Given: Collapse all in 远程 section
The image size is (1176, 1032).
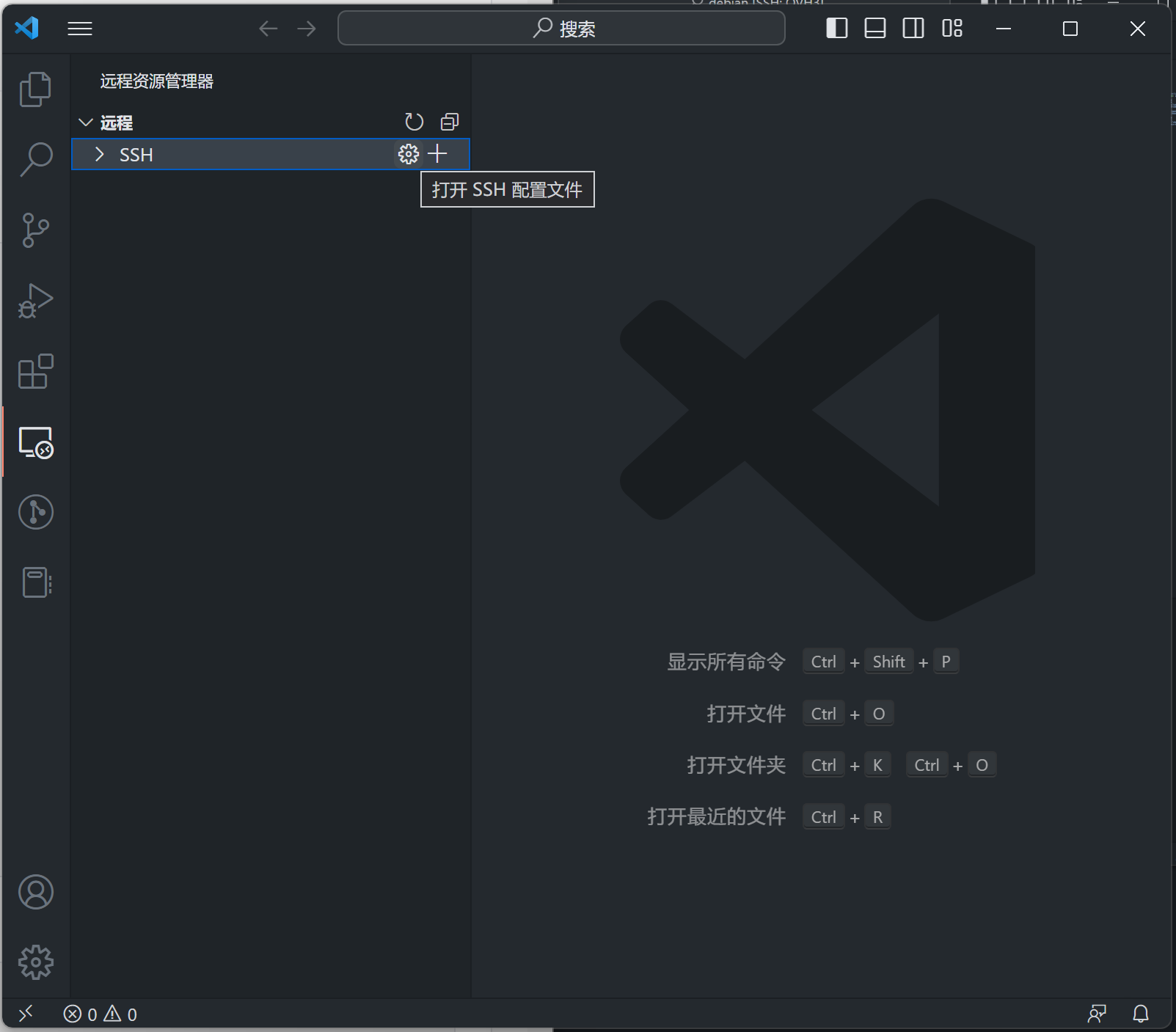Looking at the screenshot, I should pyautogui.click(x=450, y=122).
